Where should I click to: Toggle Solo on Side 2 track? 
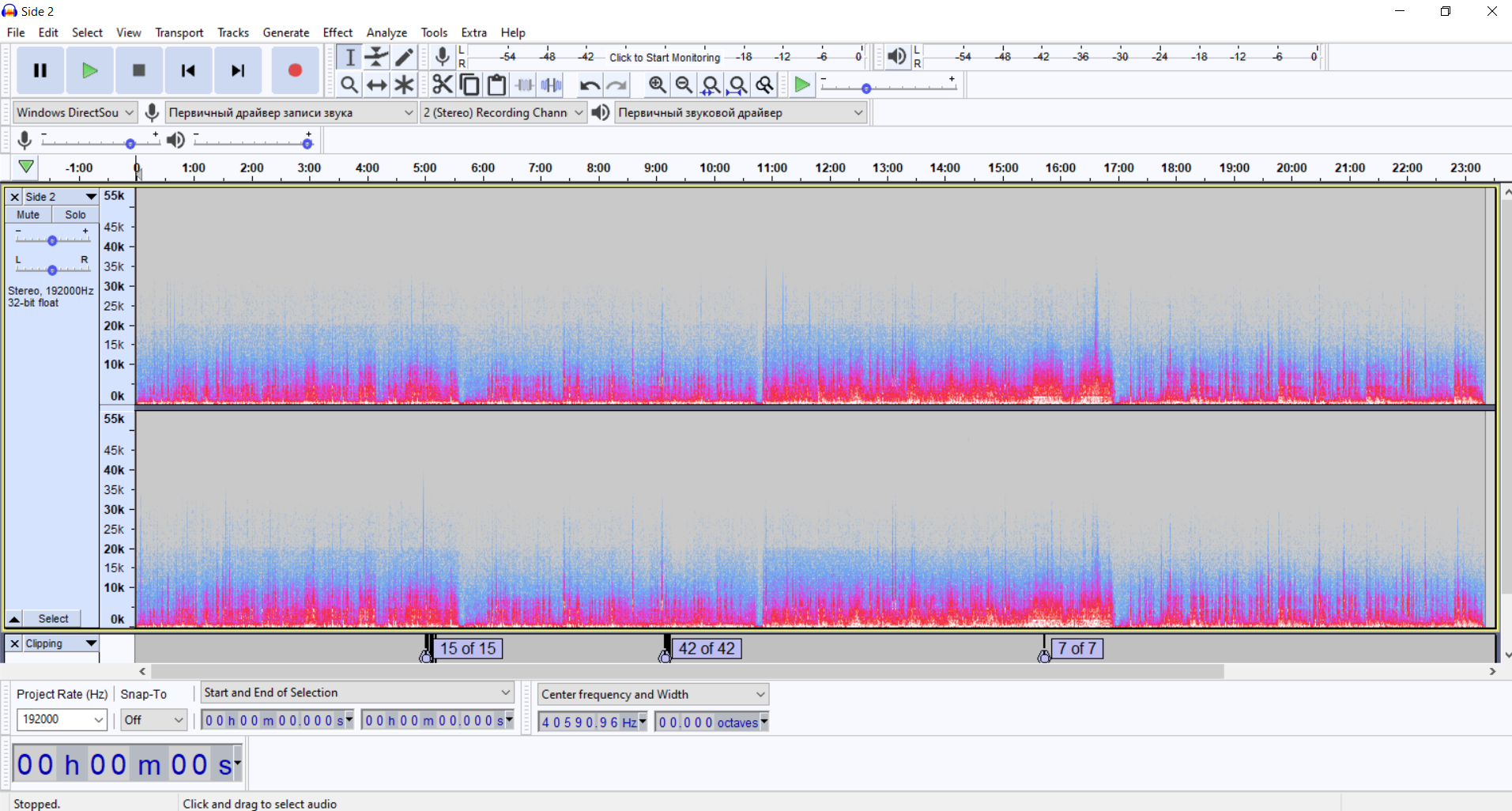click(75, 214)
